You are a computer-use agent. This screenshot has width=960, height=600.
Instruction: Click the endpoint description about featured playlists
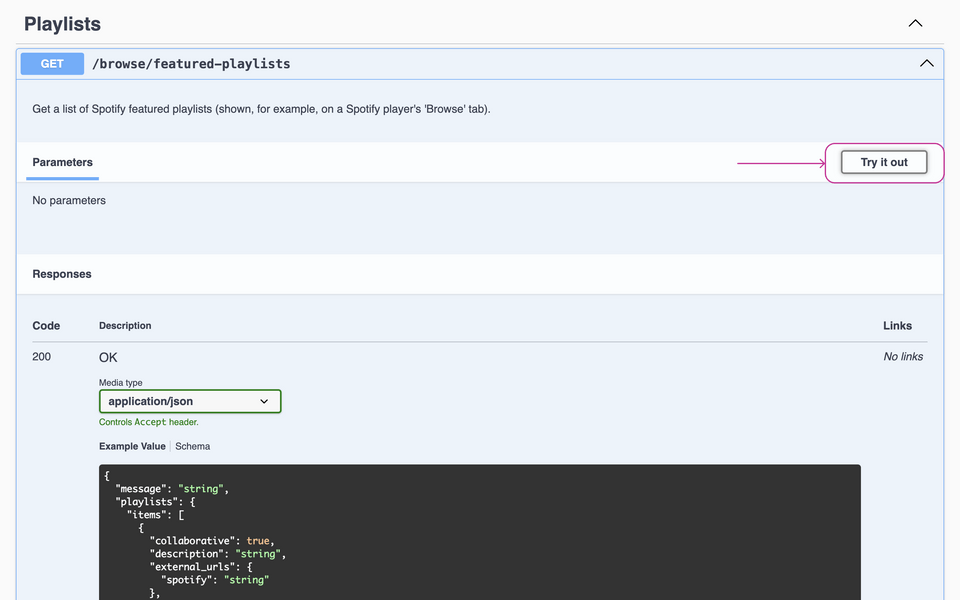click(261, 109)
